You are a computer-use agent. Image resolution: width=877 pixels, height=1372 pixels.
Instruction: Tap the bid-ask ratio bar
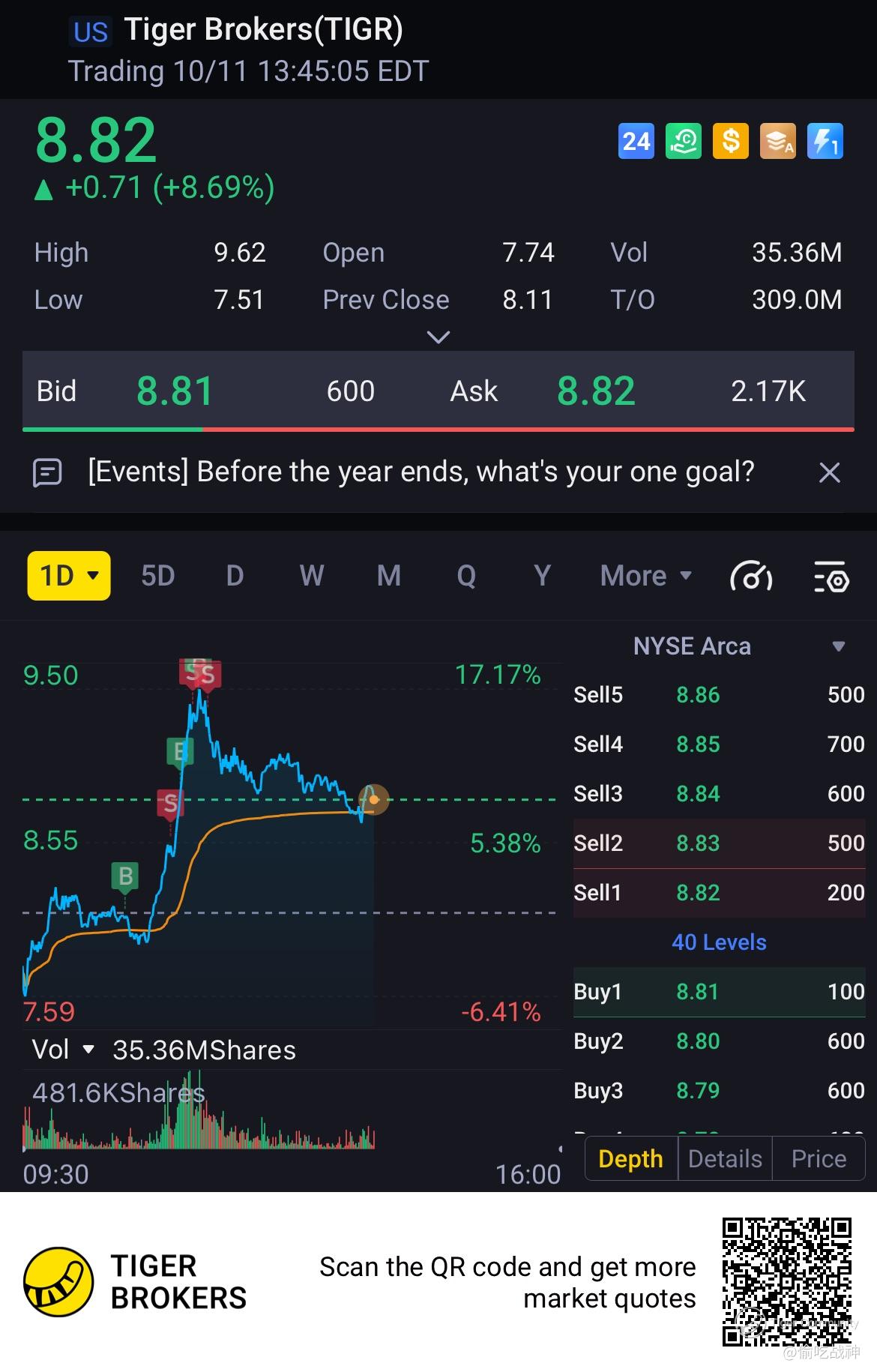438,430
